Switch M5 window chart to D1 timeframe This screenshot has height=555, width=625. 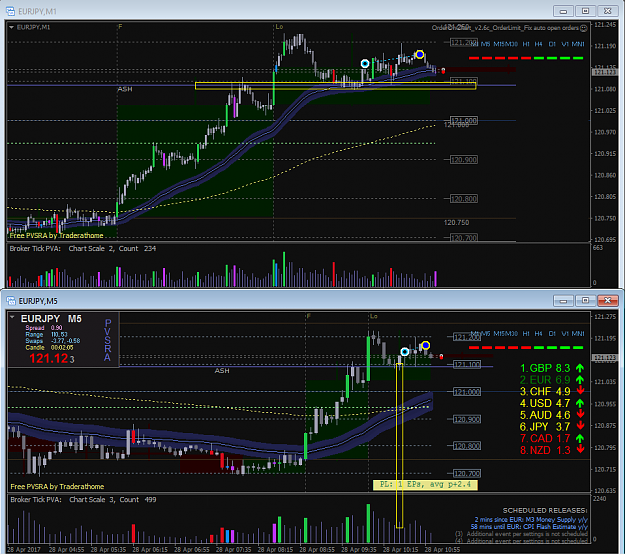(x=552, y=333)
